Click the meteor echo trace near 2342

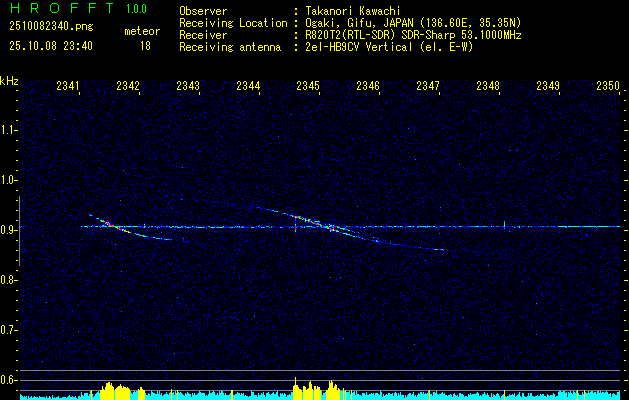[130, 227]
